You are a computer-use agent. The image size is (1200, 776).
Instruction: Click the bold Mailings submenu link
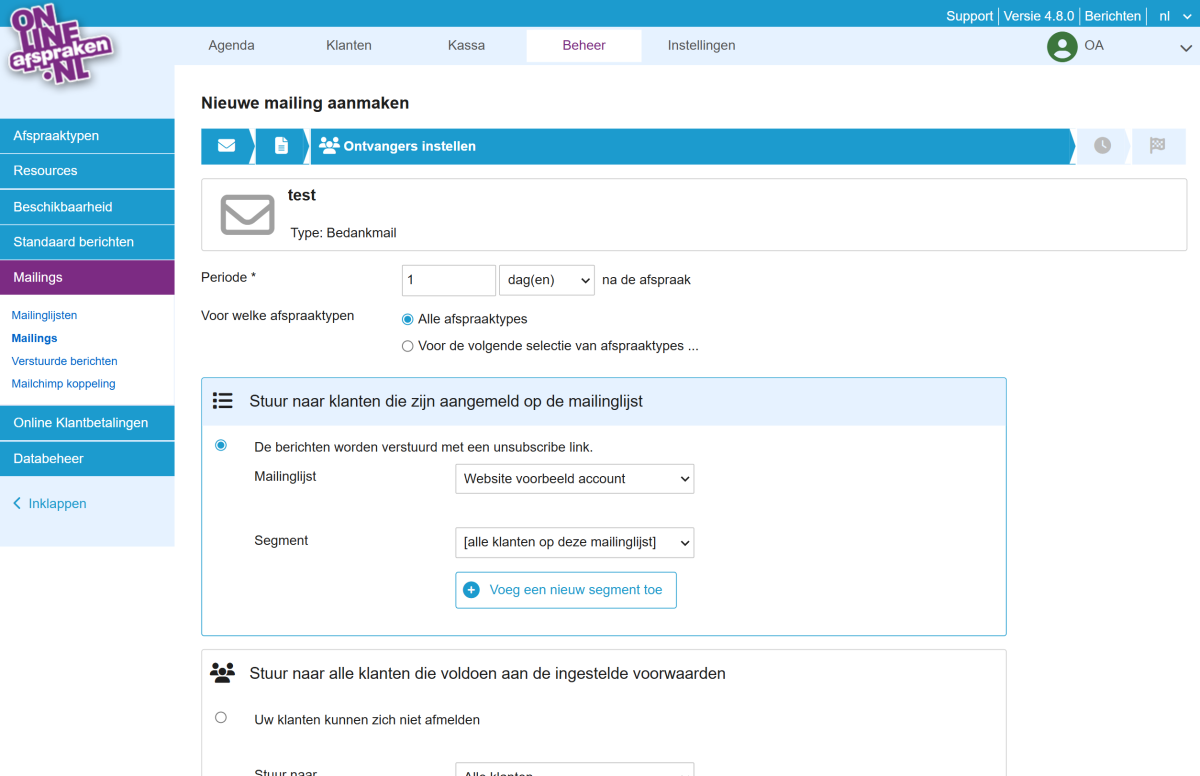(x=34, y=338)
